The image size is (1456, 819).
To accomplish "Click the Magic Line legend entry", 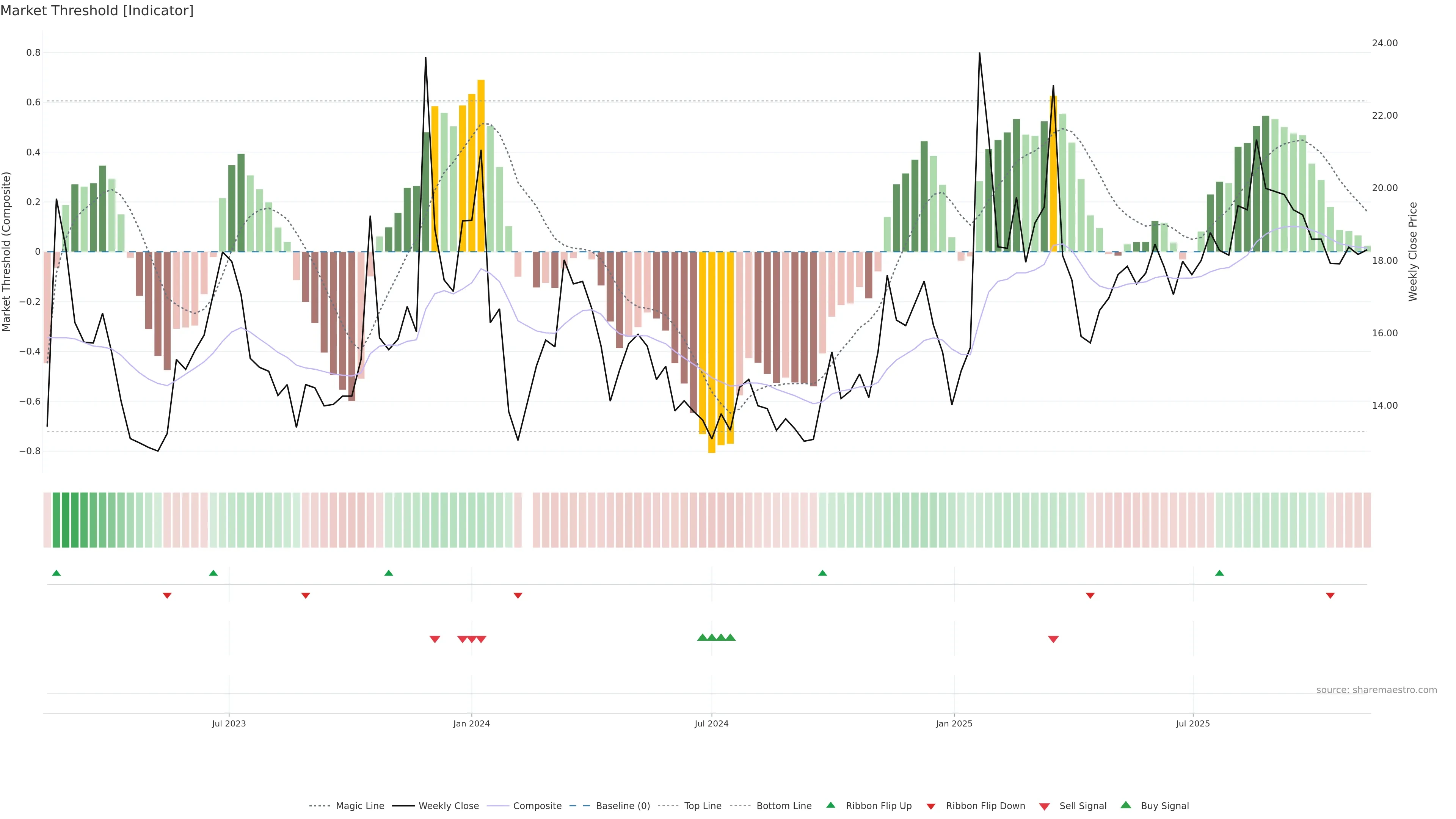I will [359, 806].
